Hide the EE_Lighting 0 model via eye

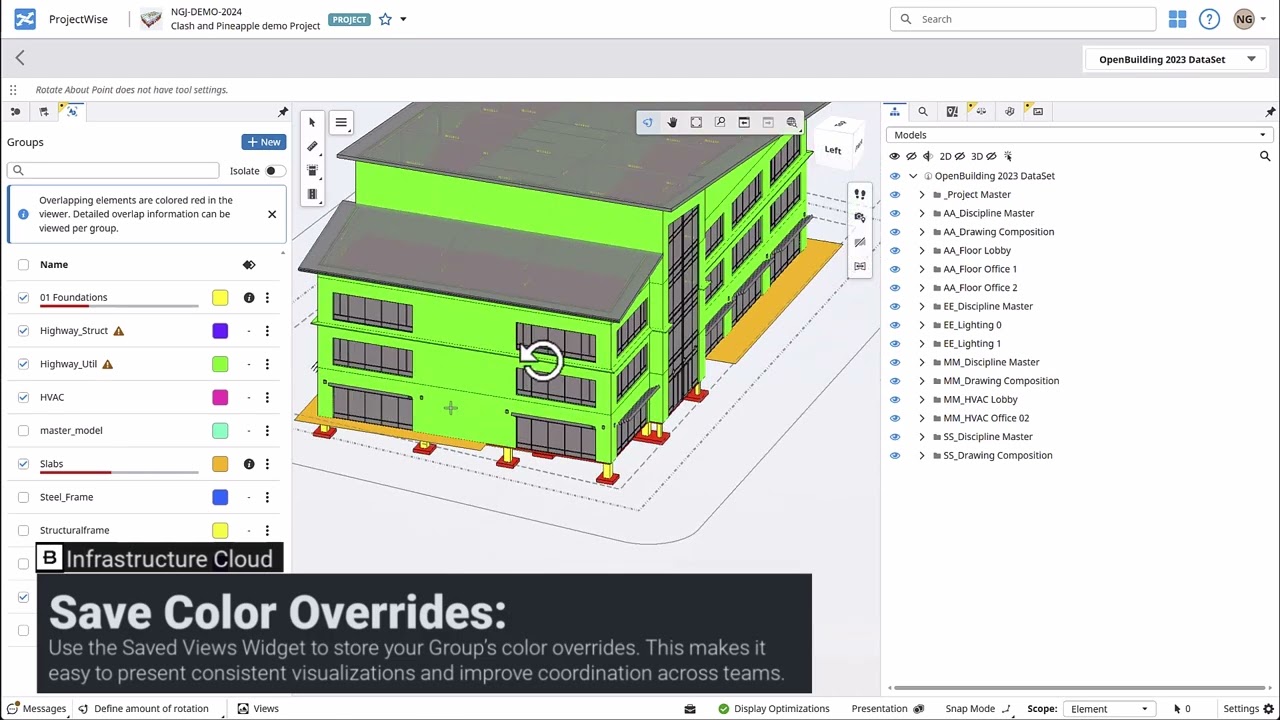pos(895,325)
